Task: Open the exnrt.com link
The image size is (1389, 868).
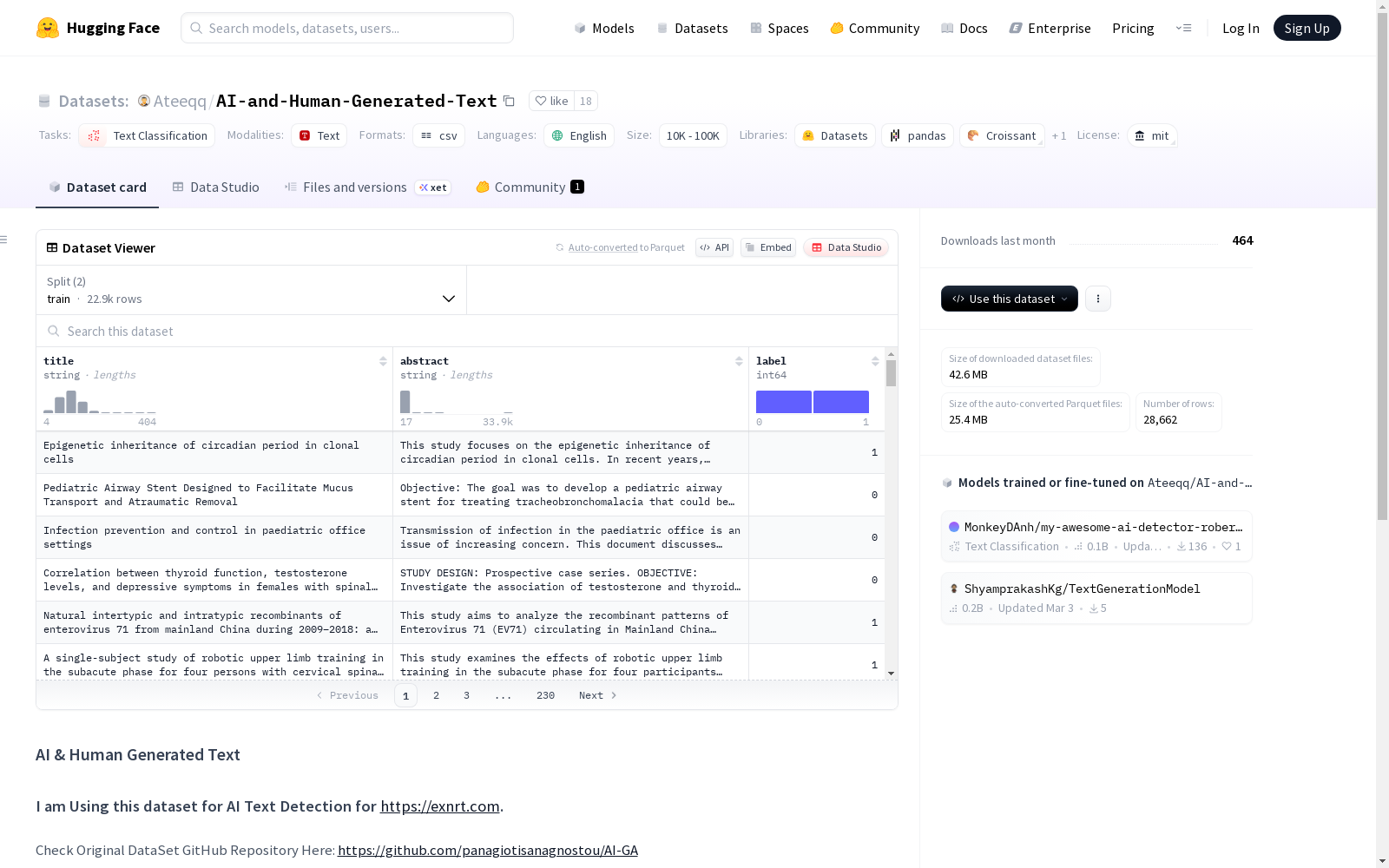Action: [439, 806]
